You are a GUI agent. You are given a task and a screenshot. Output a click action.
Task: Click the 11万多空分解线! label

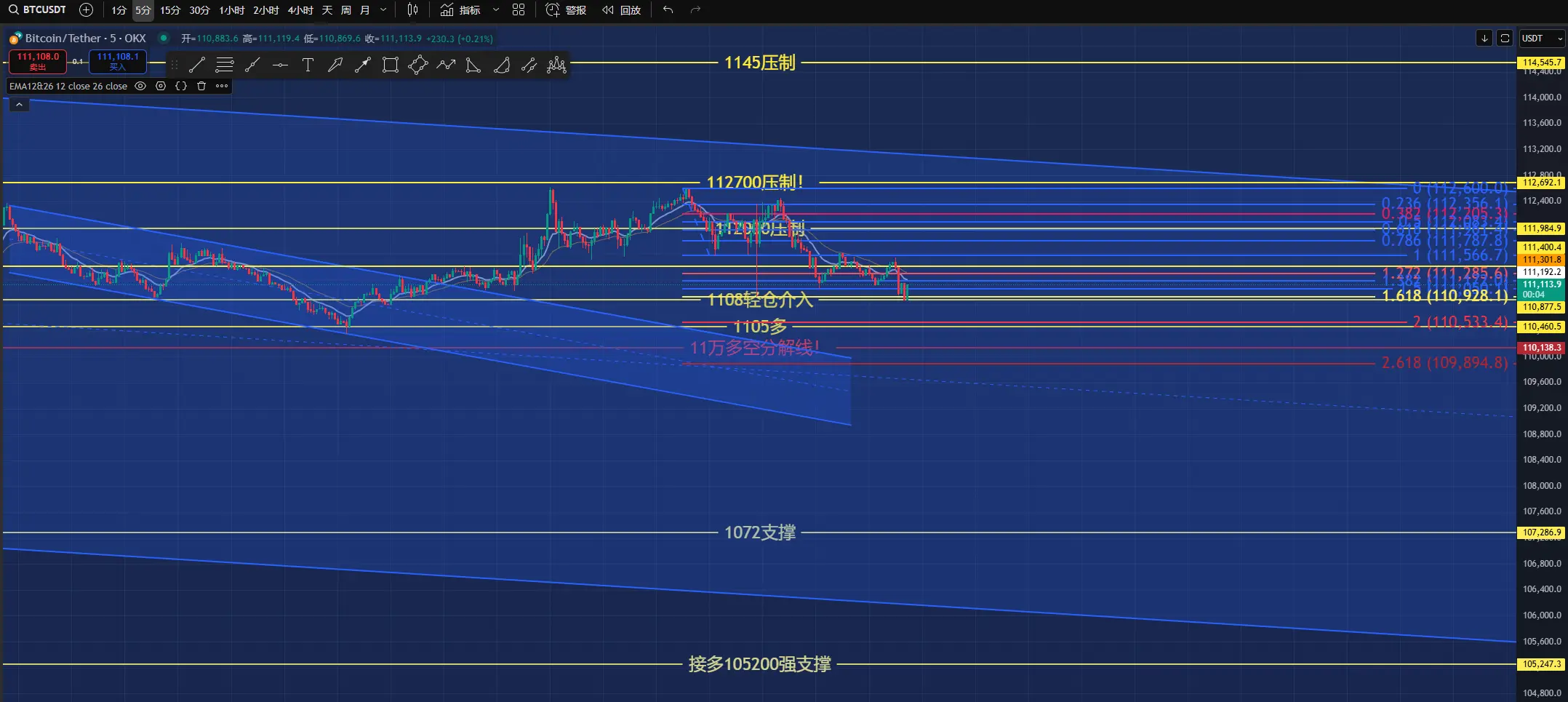pos(755,348)
